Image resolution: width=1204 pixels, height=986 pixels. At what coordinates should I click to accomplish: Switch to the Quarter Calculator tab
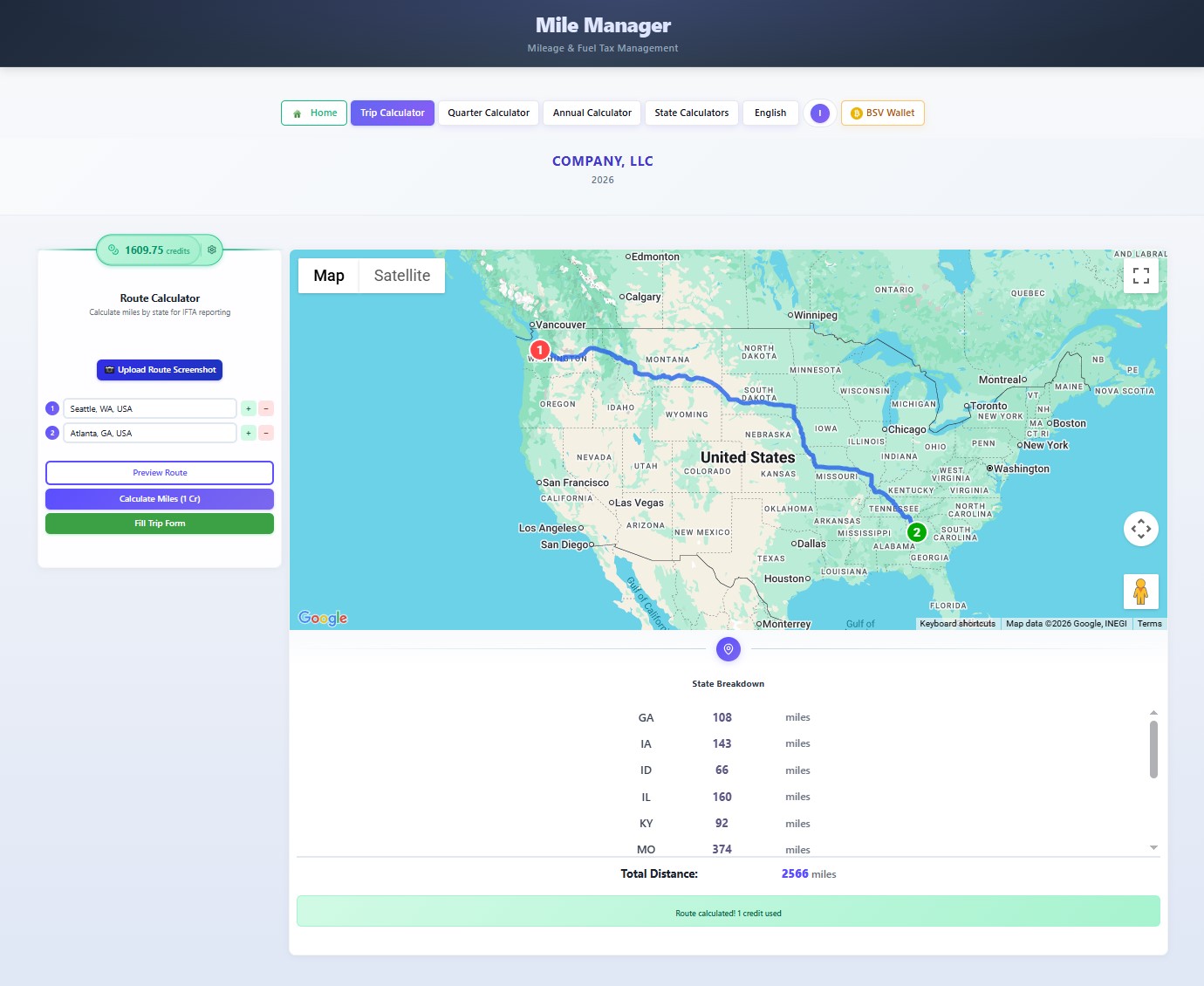click(488, 113)
